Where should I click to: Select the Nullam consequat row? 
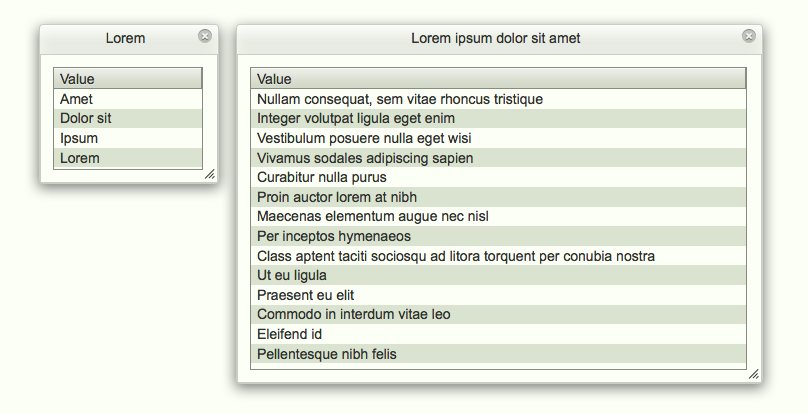498,99
